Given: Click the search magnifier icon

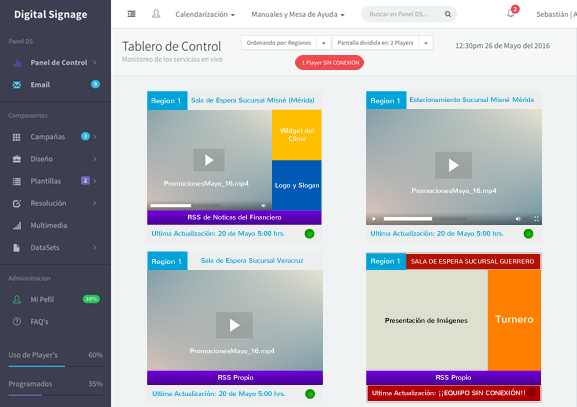Looking at the screenshot, I should [447, 14].
